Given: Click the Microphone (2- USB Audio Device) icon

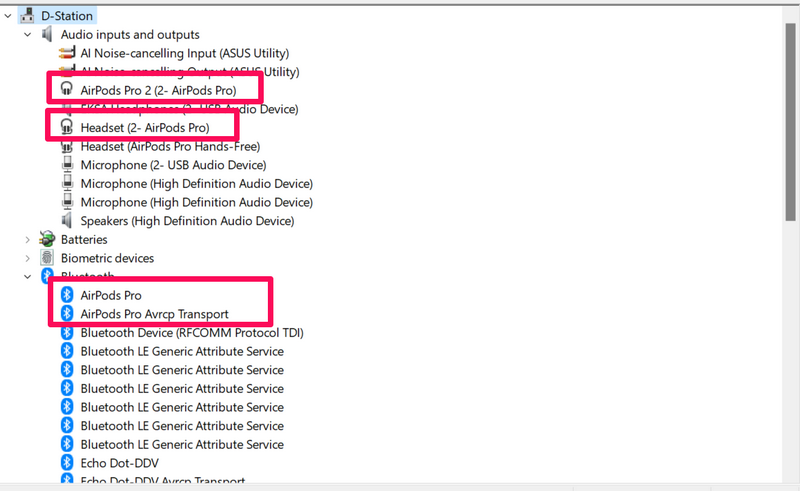Looking at the screenshot, I should [x=67, y=165].
